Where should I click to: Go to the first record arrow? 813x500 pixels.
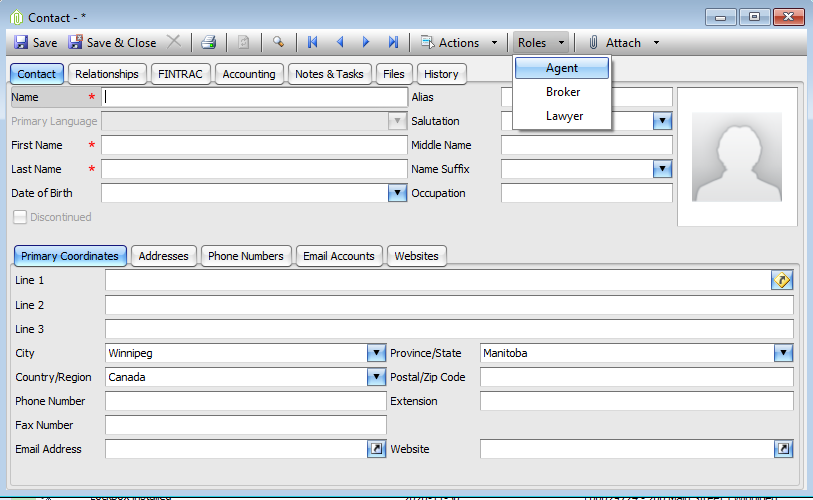(313, 43)
